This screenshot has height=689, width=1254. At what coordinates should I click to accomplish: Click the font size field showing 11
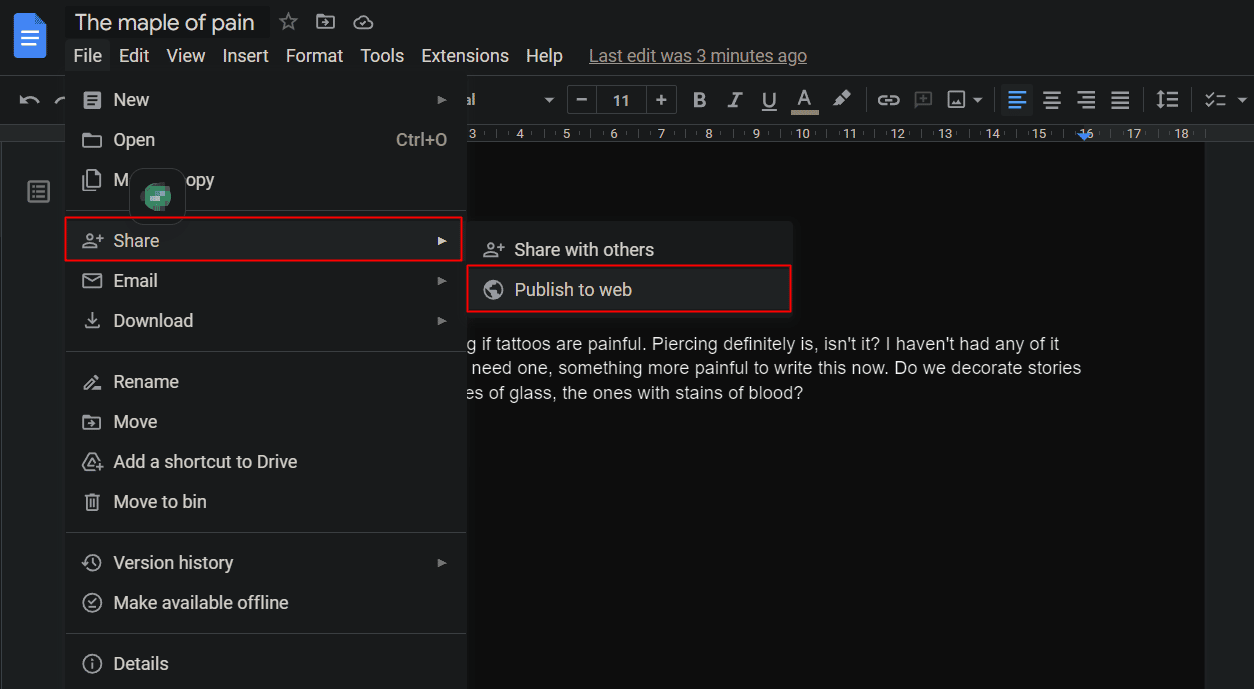point(621,100)
